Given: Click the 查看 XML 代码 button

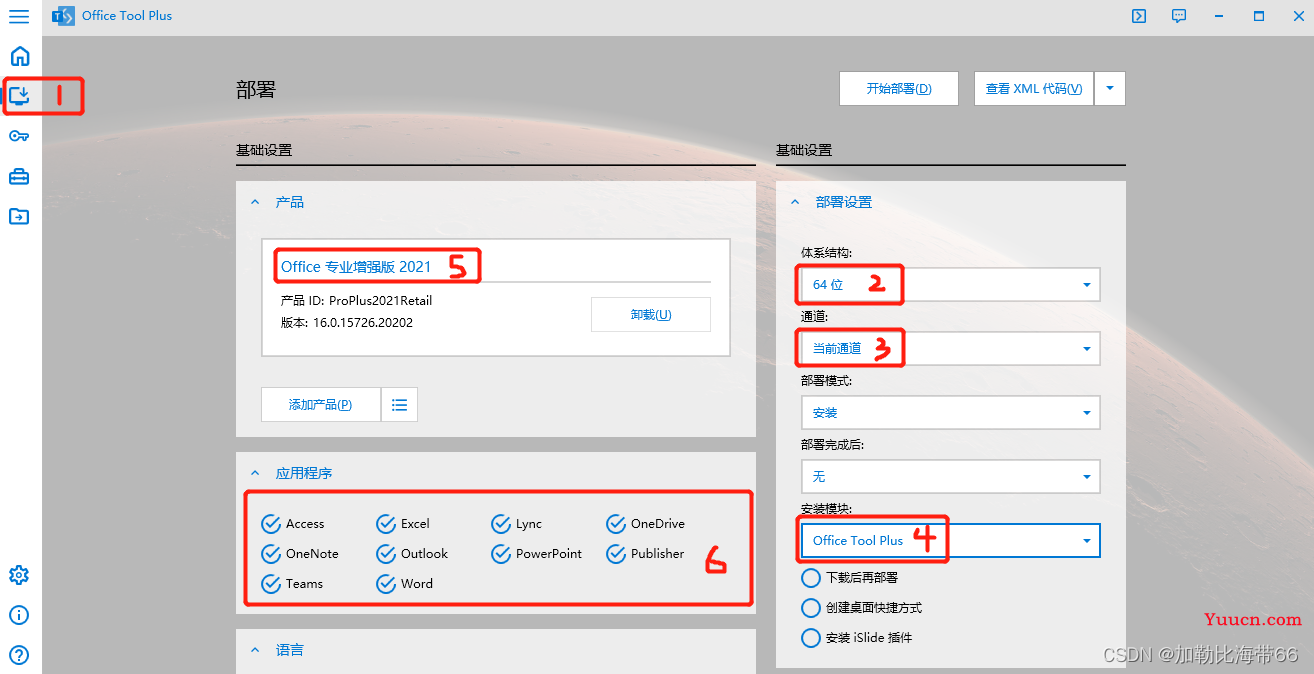Looking at the screenshot, I should pyautogui.click(x=1034, y=89).
